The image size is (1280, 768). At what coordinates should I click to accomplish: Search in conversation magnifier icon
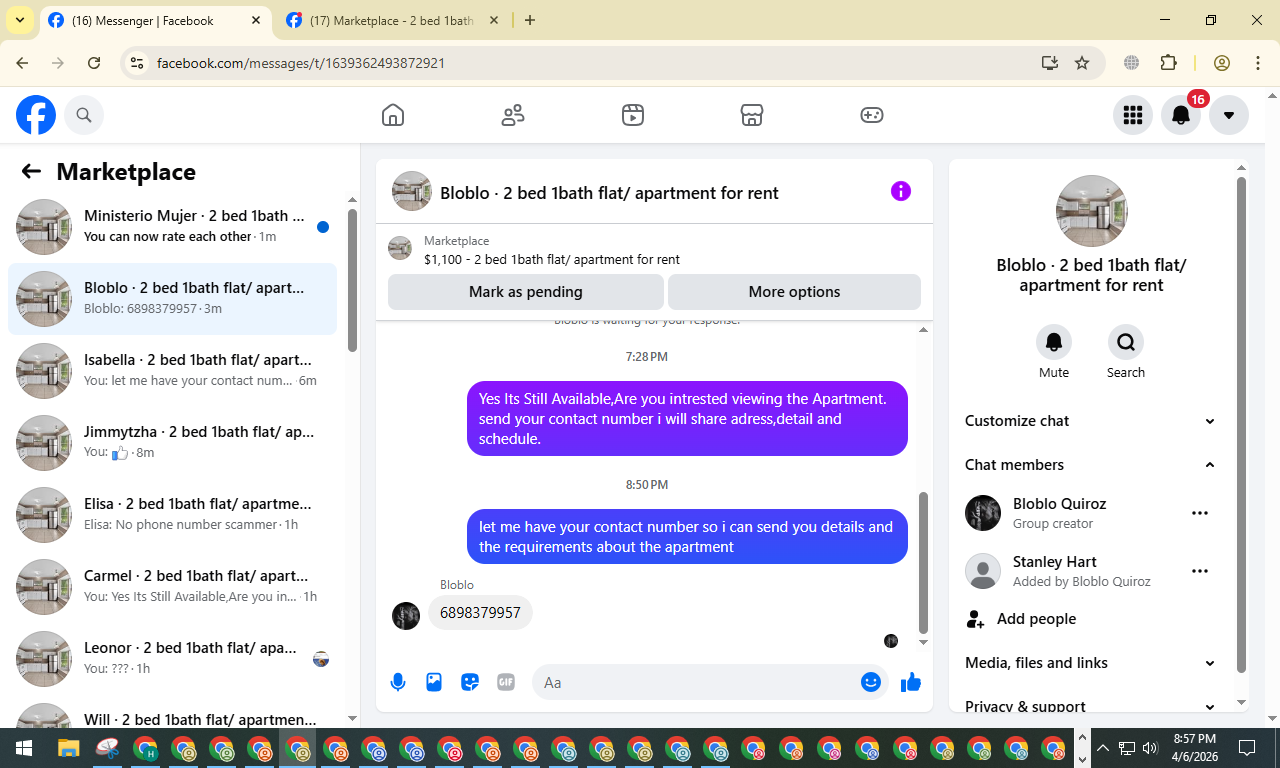point(1126,342)
